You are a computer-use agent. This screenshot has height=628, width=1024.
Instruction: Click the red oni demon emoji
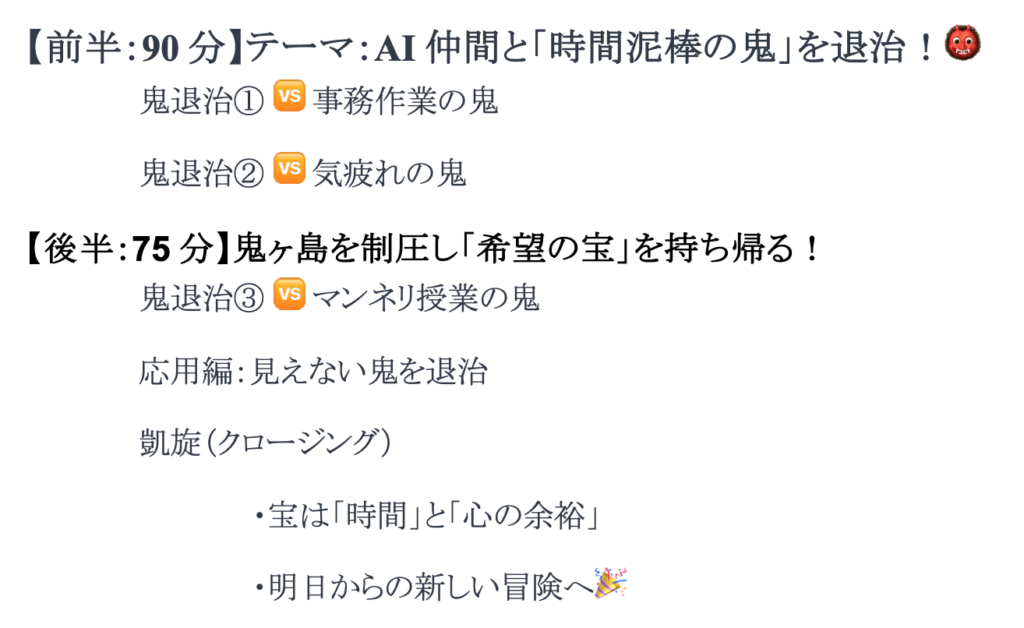click(963, 44)
